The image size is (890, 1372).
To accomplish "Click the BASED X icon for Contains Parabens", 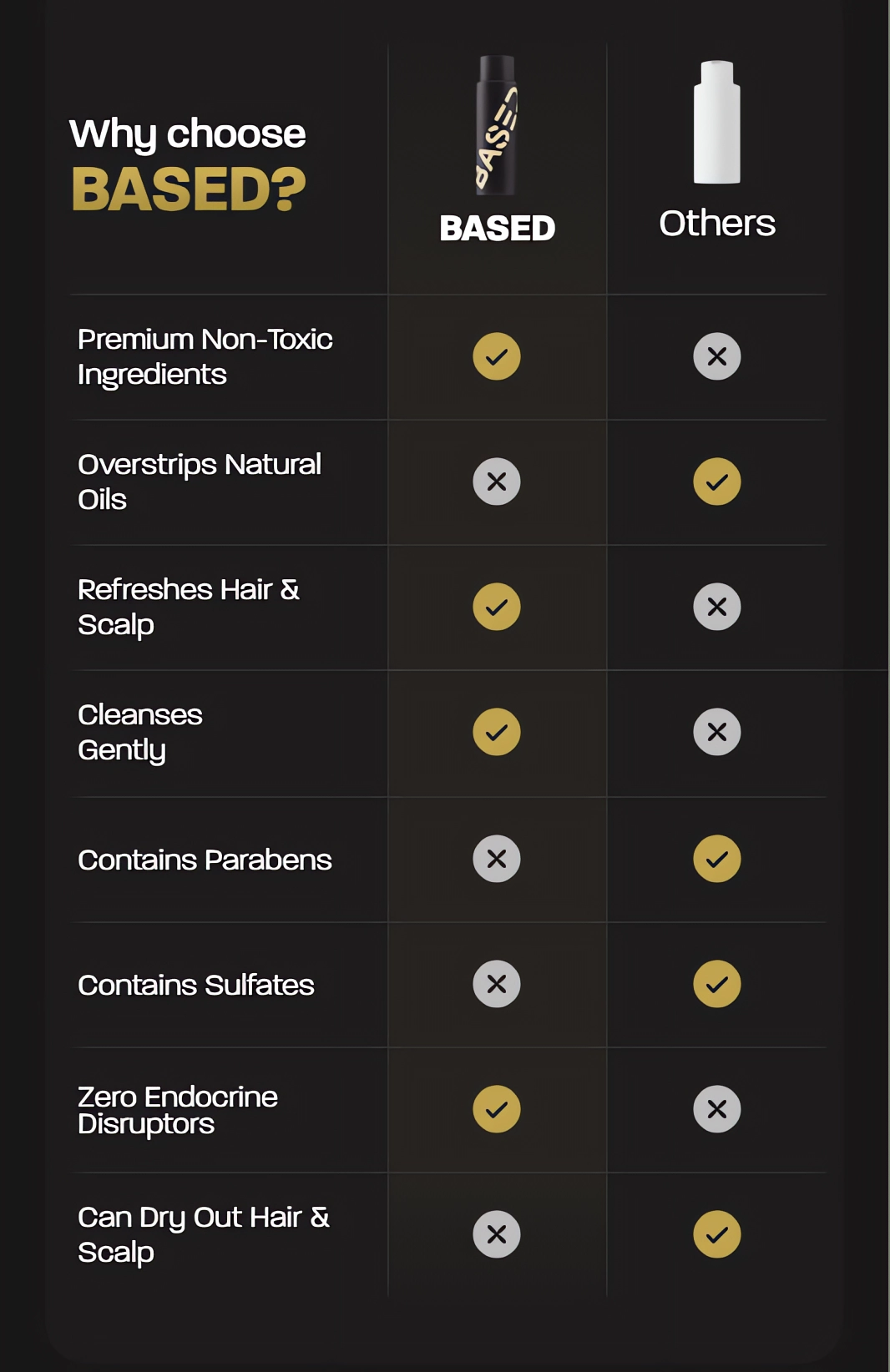I will 497,859.
